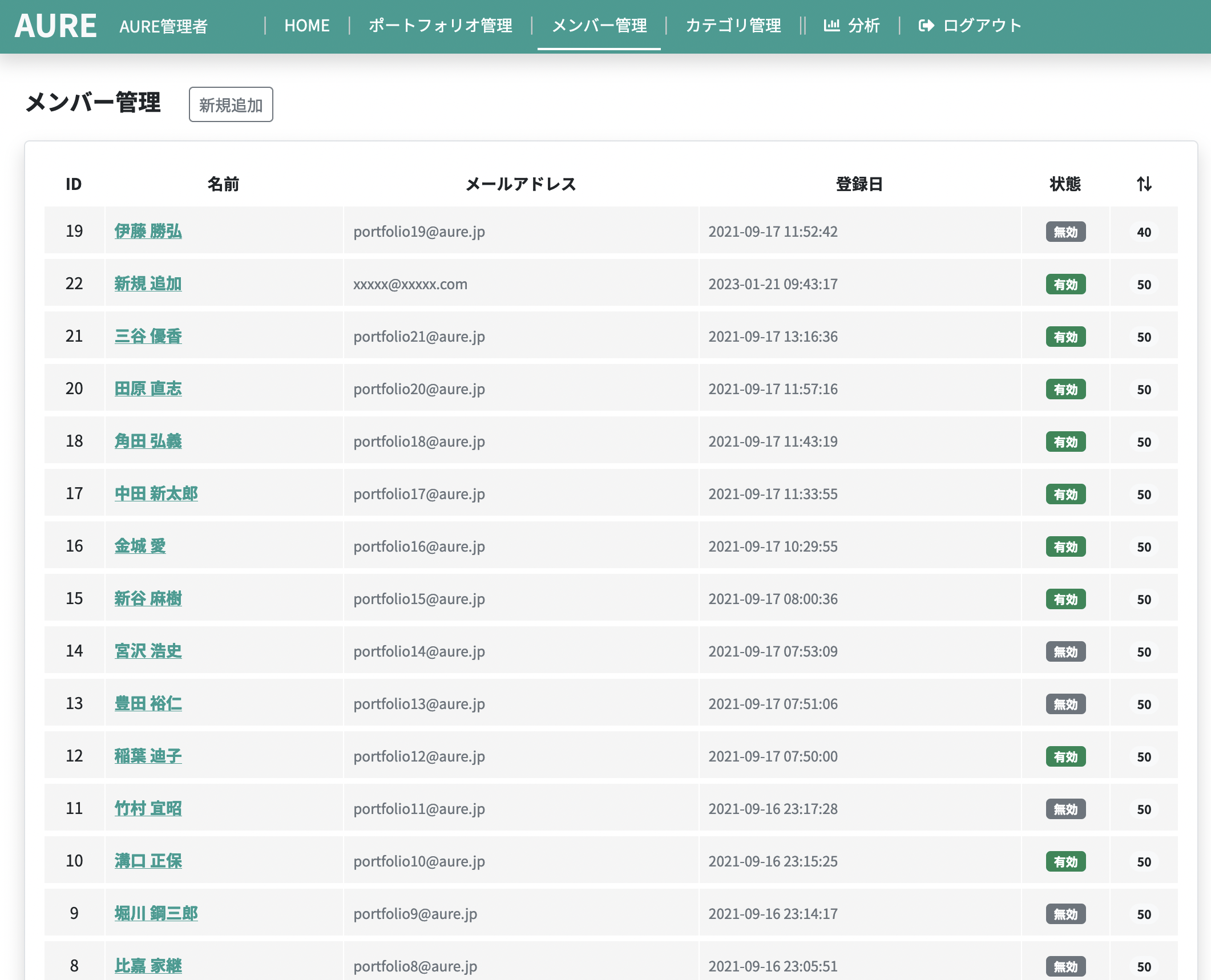Image resolution: width=1211 pixels, height=980 pixels.
Task: Click order value 40 for 伊藤 勝弘
Action: tap(1144, 232)
